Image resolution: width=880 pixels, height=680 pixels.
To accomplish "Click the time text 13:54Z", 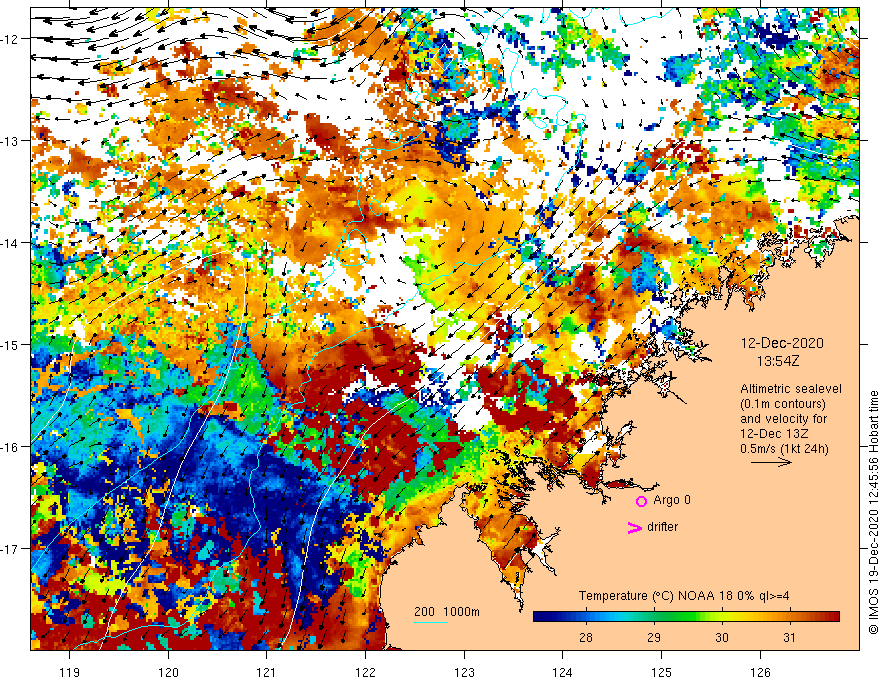I will click(778, 361).
